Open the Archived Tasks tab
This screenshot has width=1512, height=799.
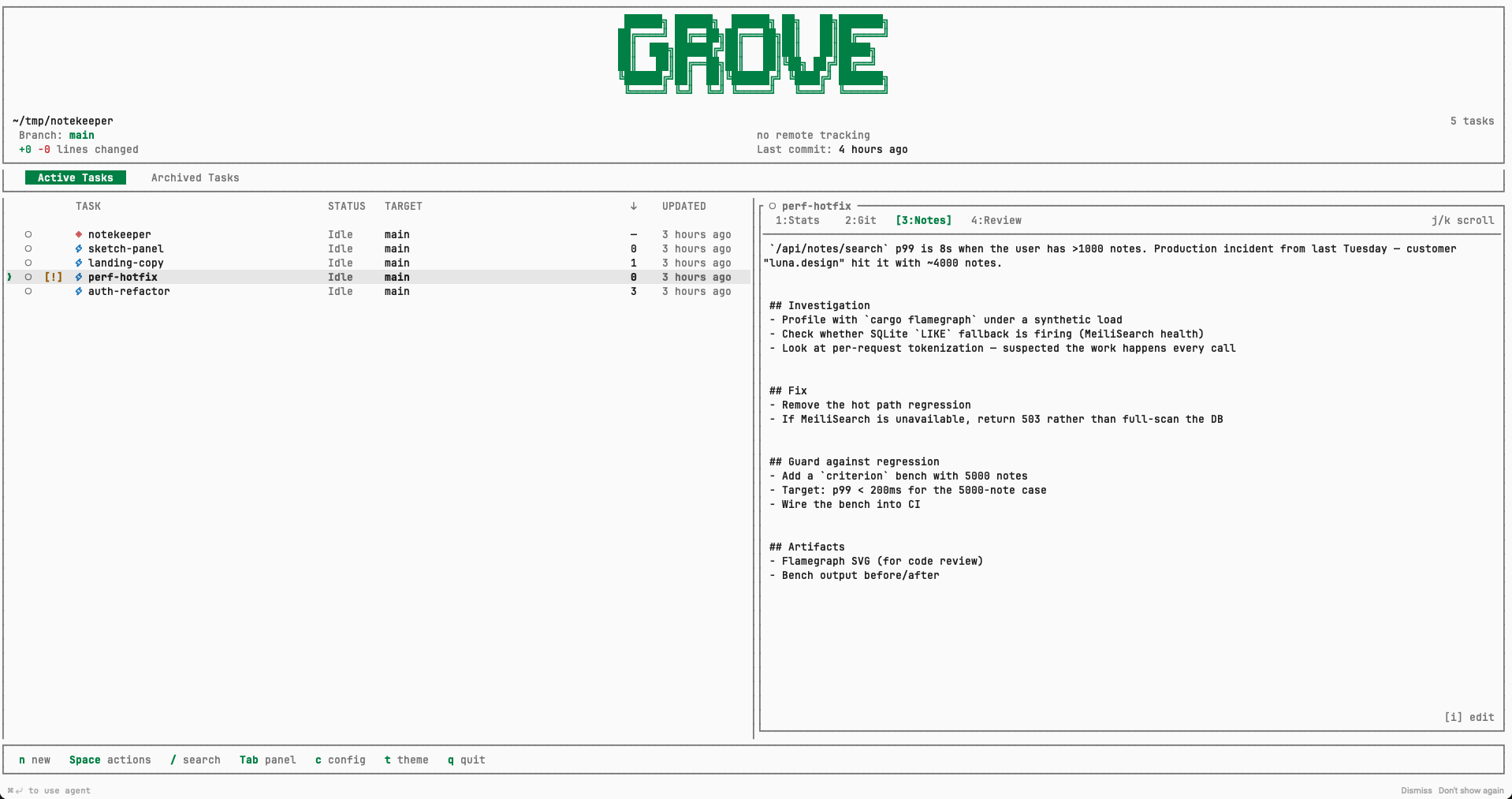[x=196, y=177]
